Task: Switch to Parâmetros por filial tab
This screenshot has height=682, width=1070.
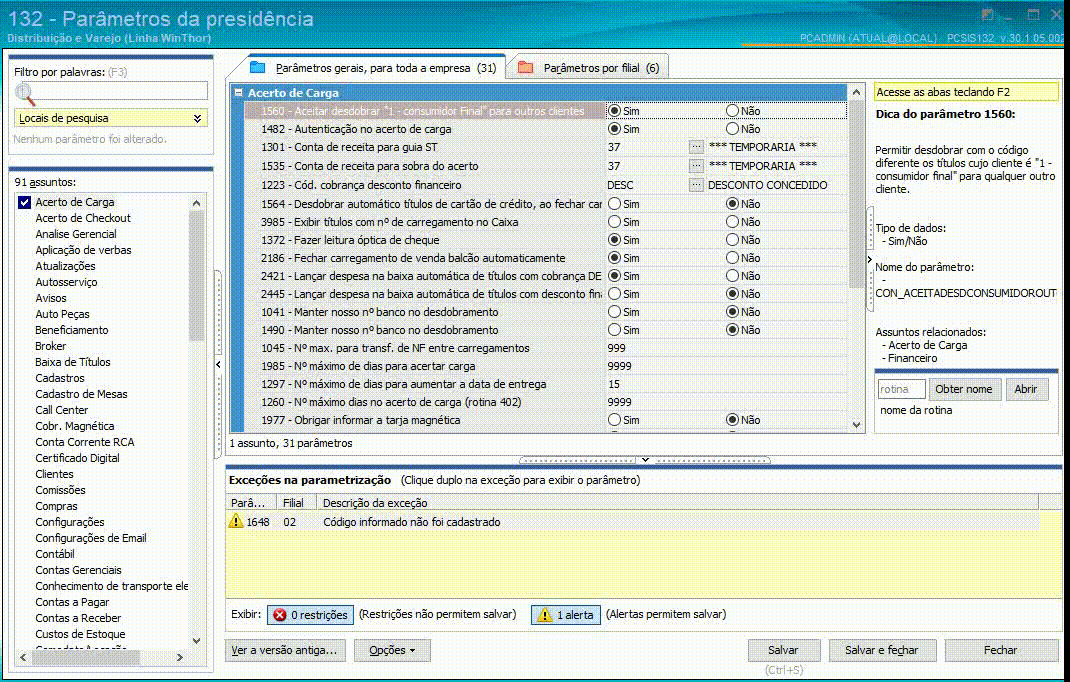Action: pyautogui.click(x=590, y=68)
